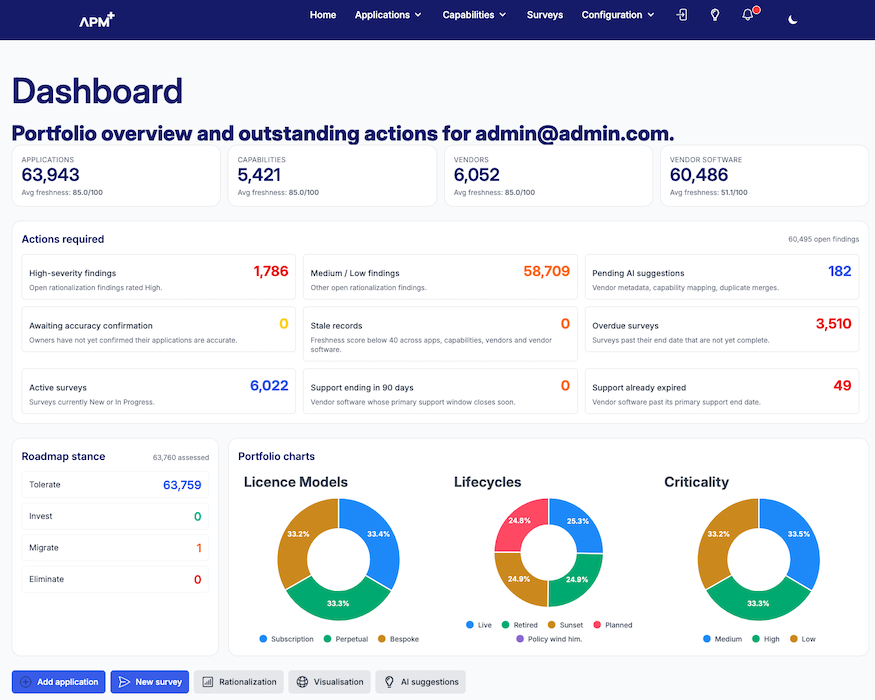The width and height of the screenshot is (875, 700).
Task: Open the Active surveys card
Action: 158,391
